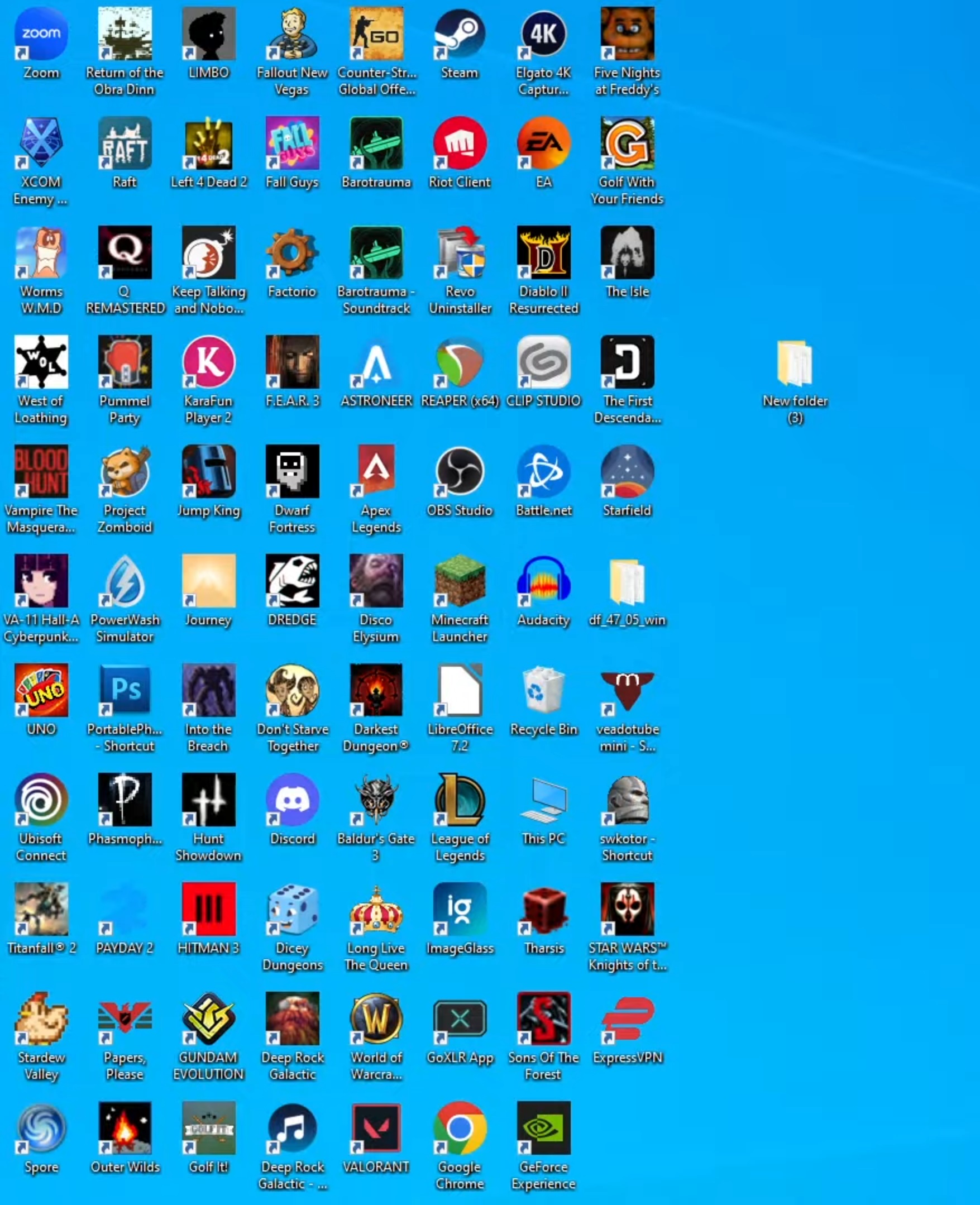Select the REAPER (x64) icon
Image resolution: width=980 pixels, height=1205 pixels.
click(460, 362)
